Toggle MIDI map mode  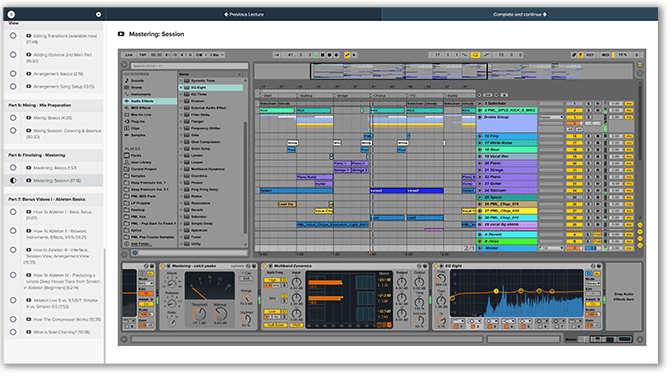(605, 55)
